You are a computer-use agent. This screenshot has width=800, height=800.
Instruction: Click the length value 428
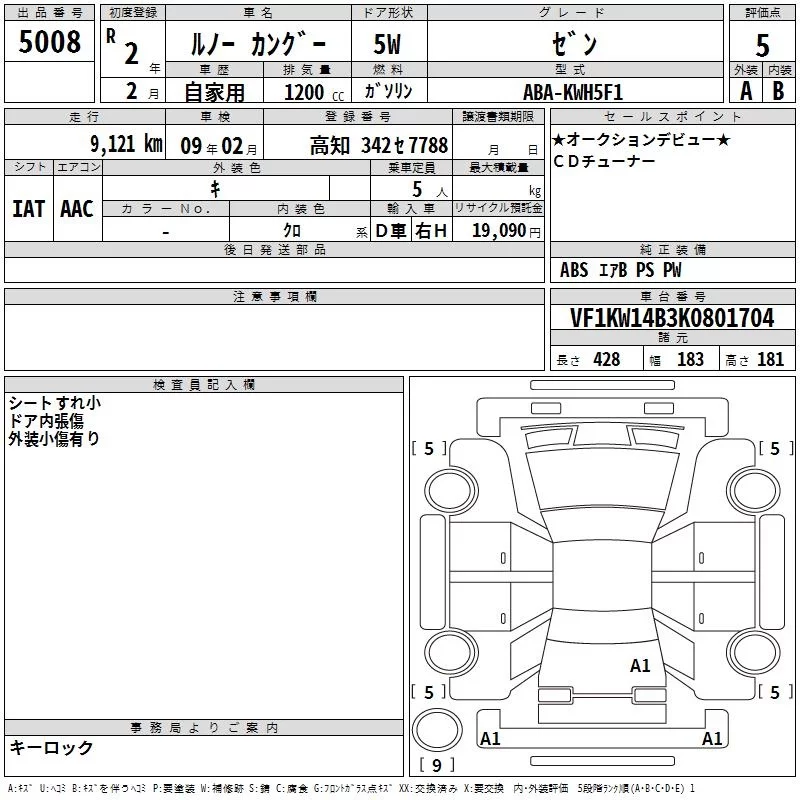click(607, 359)
